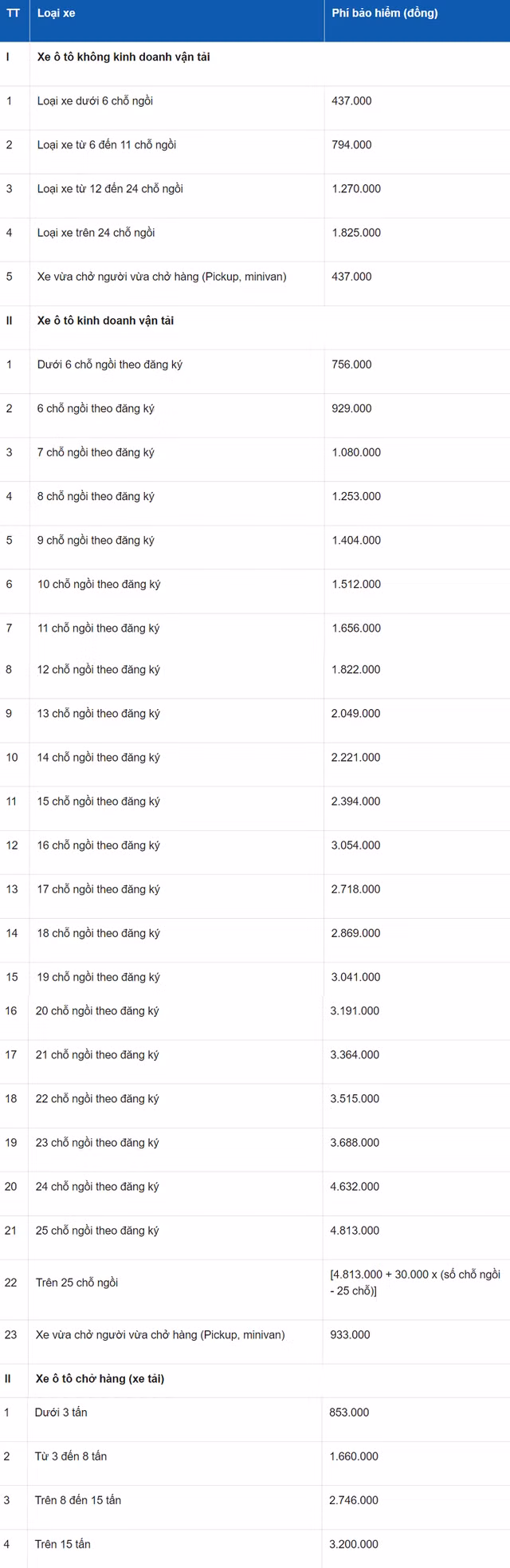Click the 794.000 fee cell
Screen dimensions: 510x1568
coord(351,145)
